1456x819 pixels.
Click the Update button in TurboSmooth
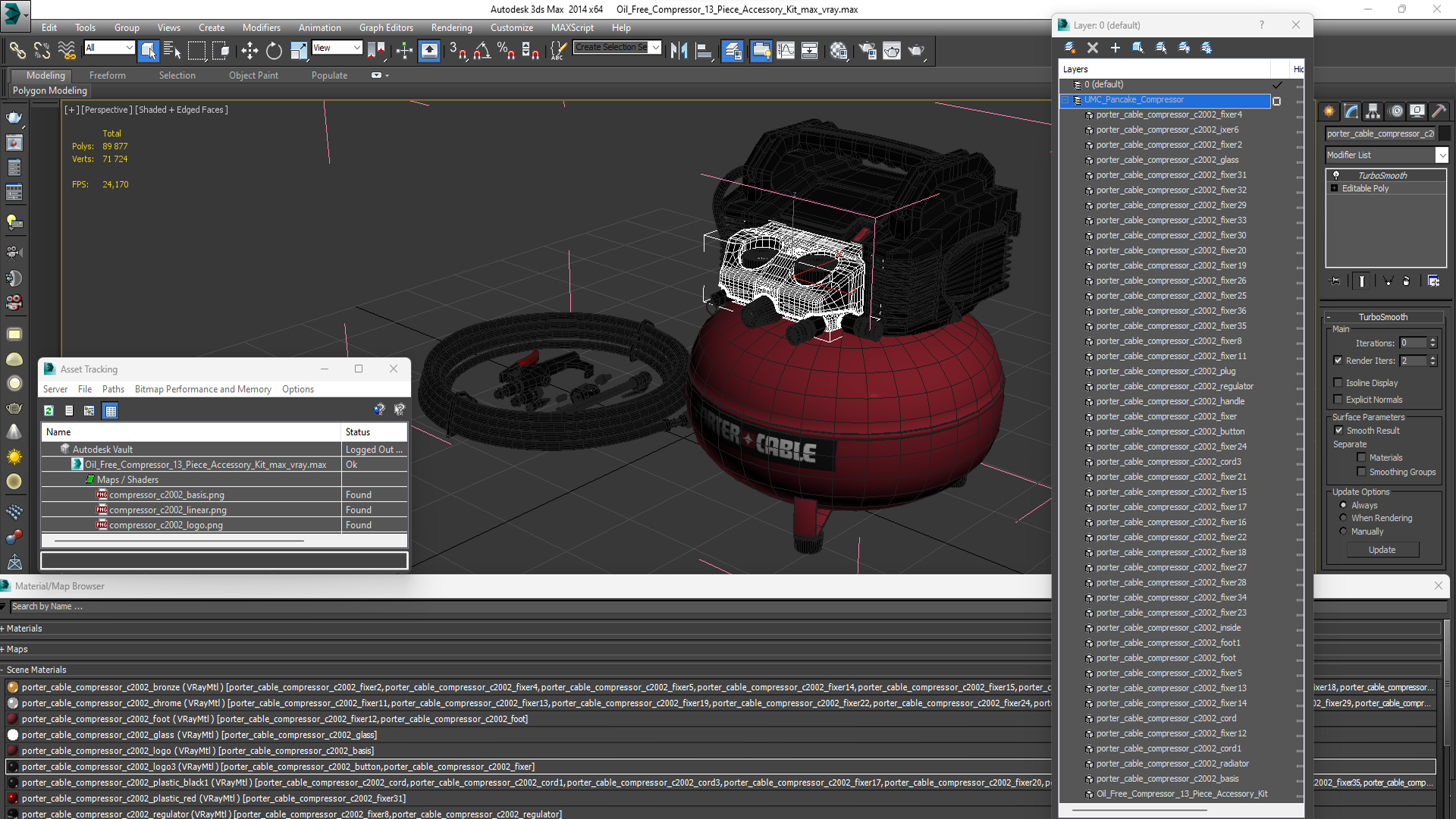tap(1382, 551)
